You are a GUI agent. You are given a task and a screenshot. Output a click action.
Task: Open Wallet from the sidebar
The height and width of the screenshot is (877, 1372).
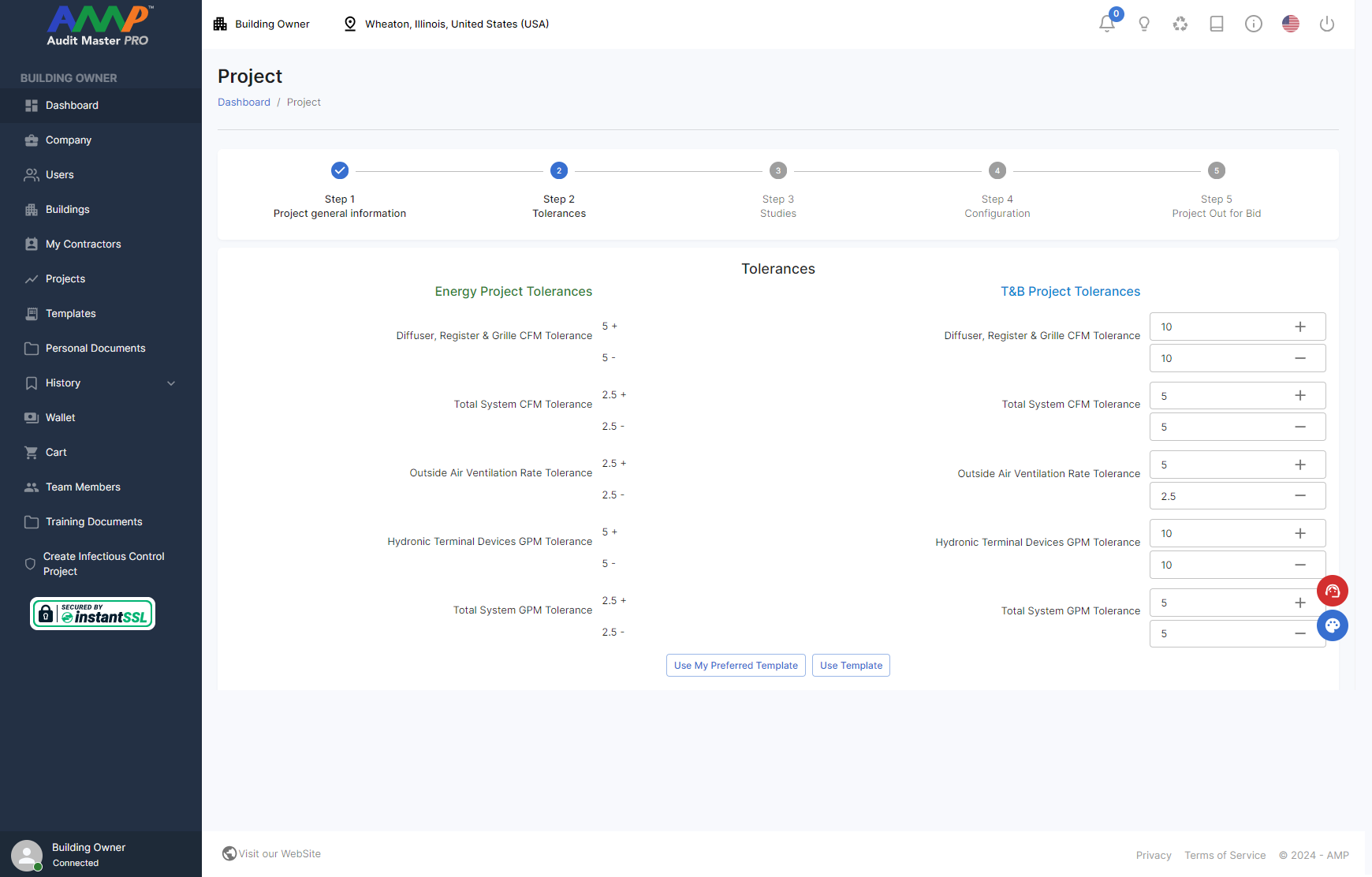pyautogui.click(x=60, y=417)
